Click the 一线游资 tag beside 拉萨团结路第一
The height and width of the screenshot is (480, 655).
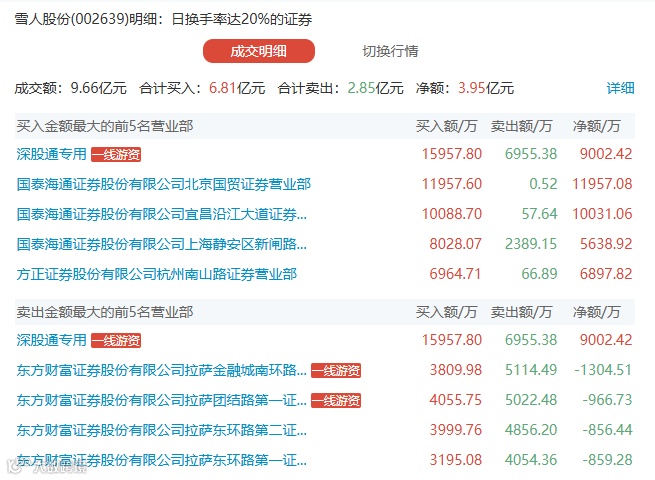(336, 401)
